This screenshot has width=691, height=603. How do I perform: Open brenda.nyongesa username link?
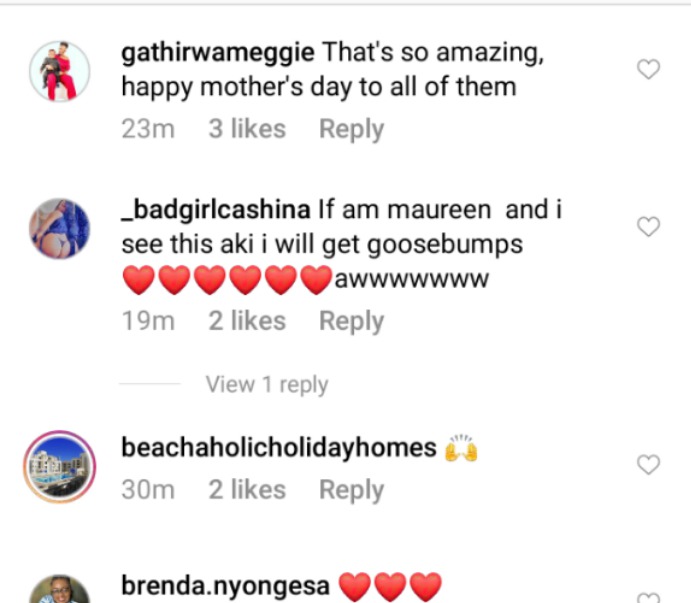(225, 586)
